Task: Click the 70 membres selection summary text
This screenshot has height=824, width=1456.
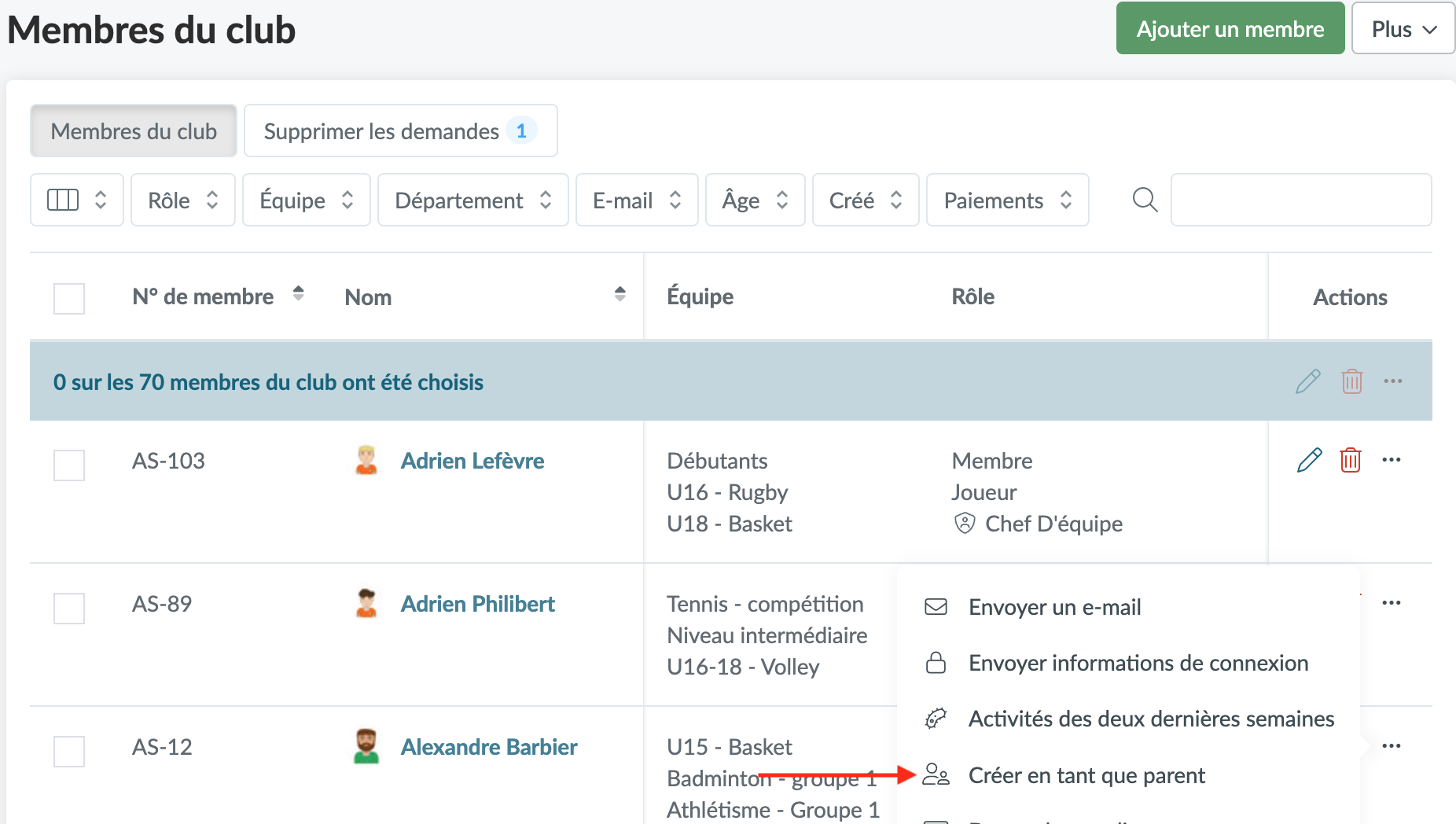Action: point(268,382)
